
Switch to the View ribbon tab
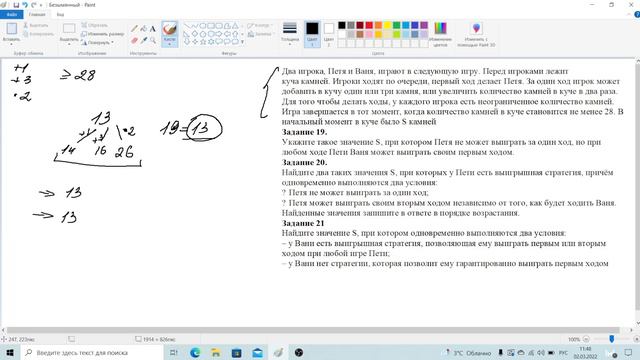click(60, 14)
